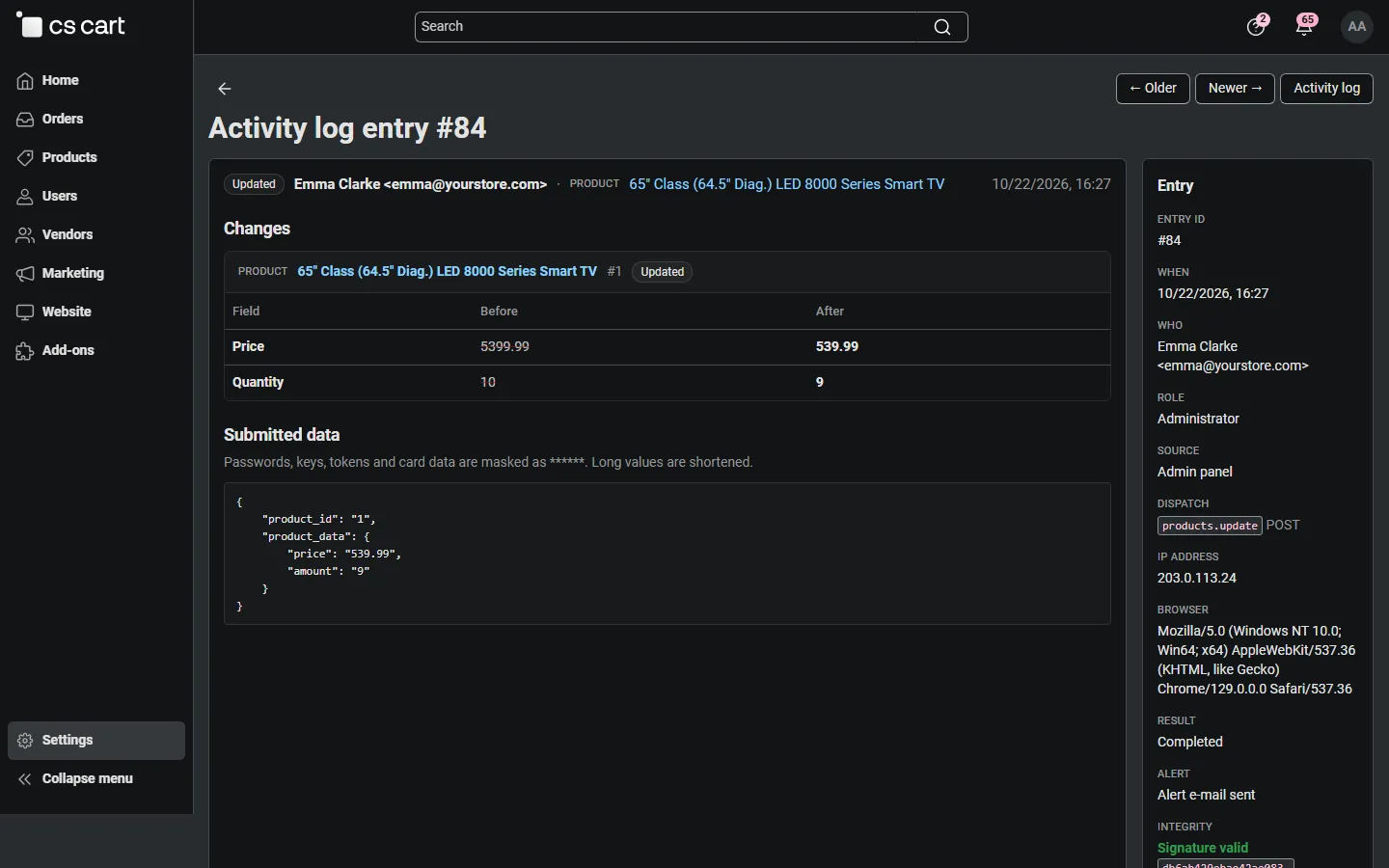Screen dimensions: 1389x868
Task: Click the Emma Clarke email in the header row
Action: 466,184
